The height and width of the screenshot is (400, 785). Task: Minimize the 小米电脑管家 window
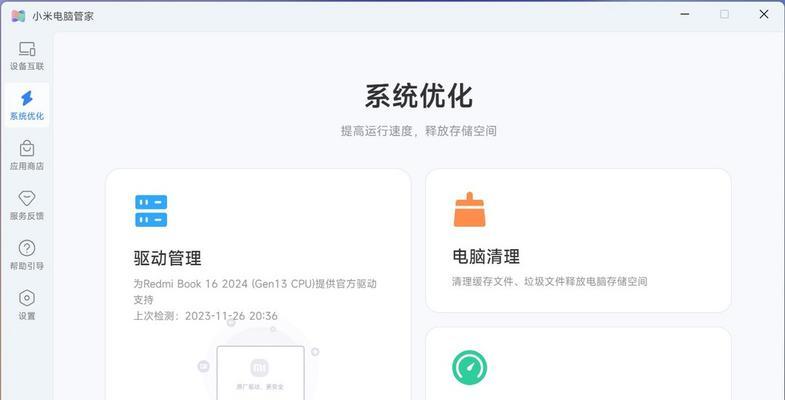pyautogui.click(x=685, y=15)
